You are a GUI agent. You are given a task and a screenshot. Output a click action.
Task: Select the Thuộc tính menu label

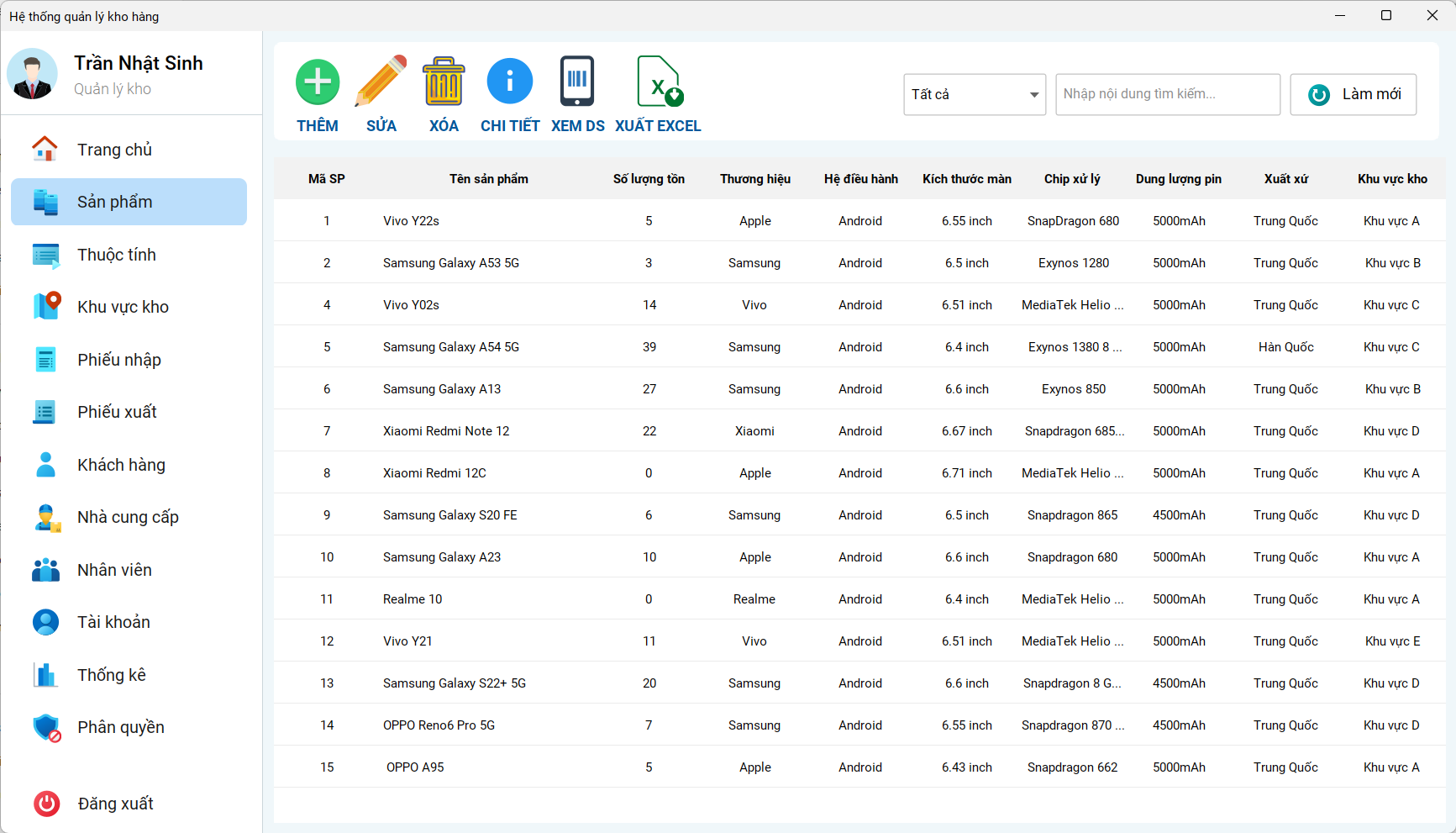(117, 255)
